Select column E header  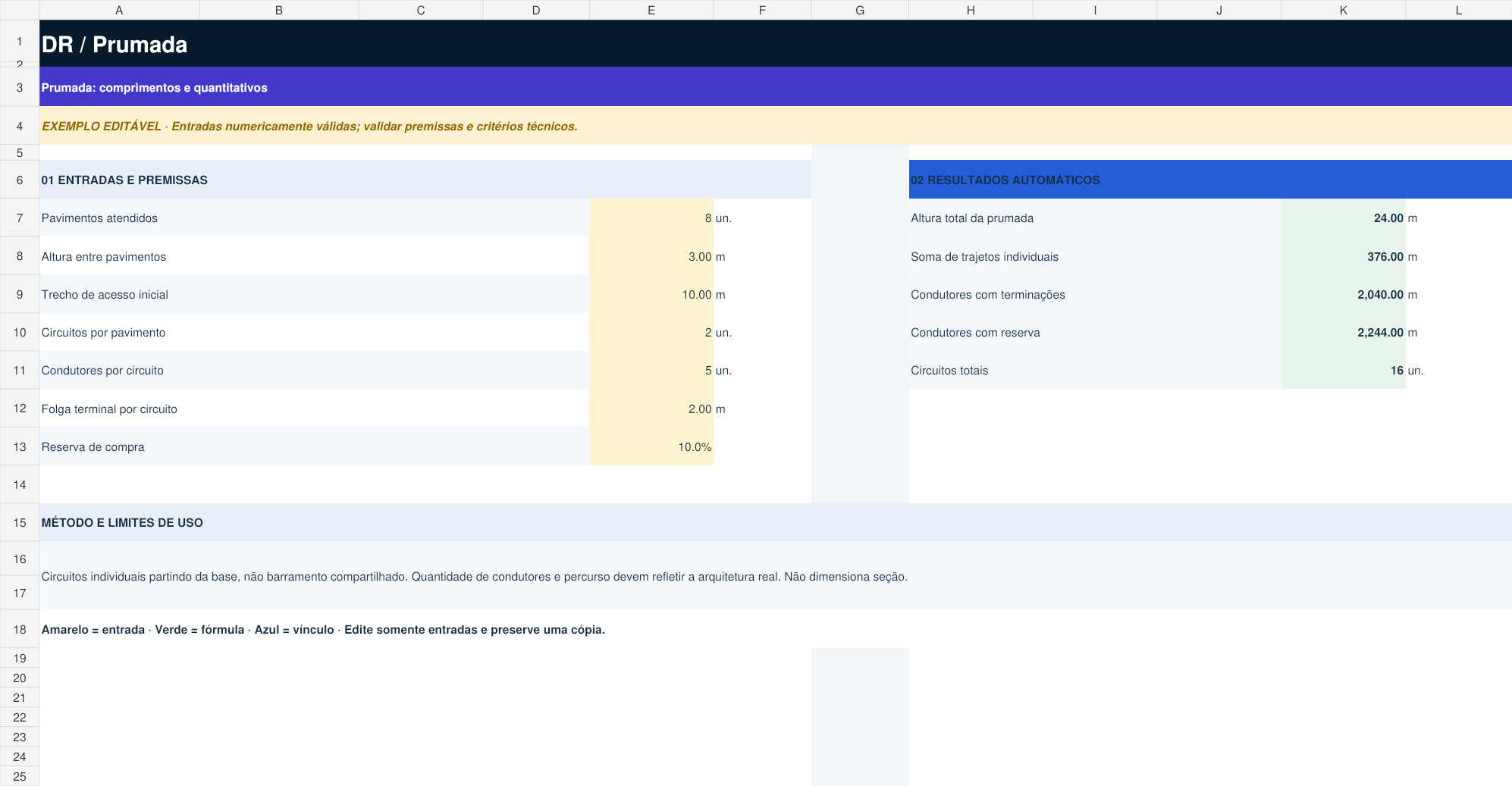[651, 10]
